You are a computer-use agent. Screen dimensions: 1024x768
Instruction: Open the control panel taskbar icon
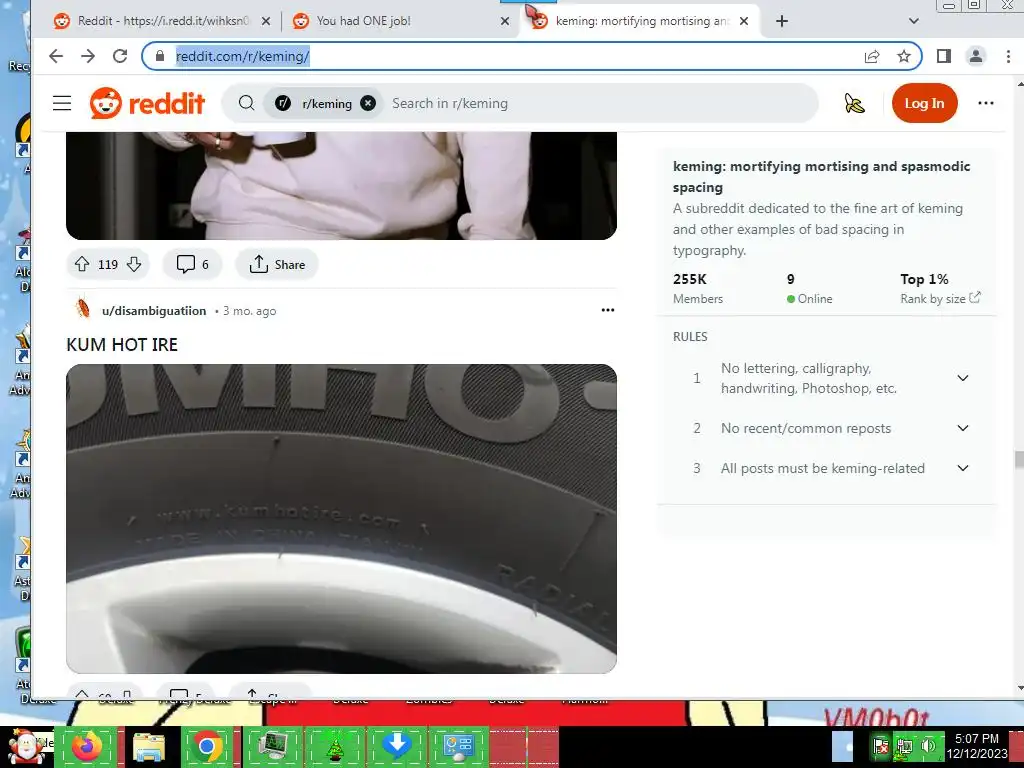click(x=458, y=746)
